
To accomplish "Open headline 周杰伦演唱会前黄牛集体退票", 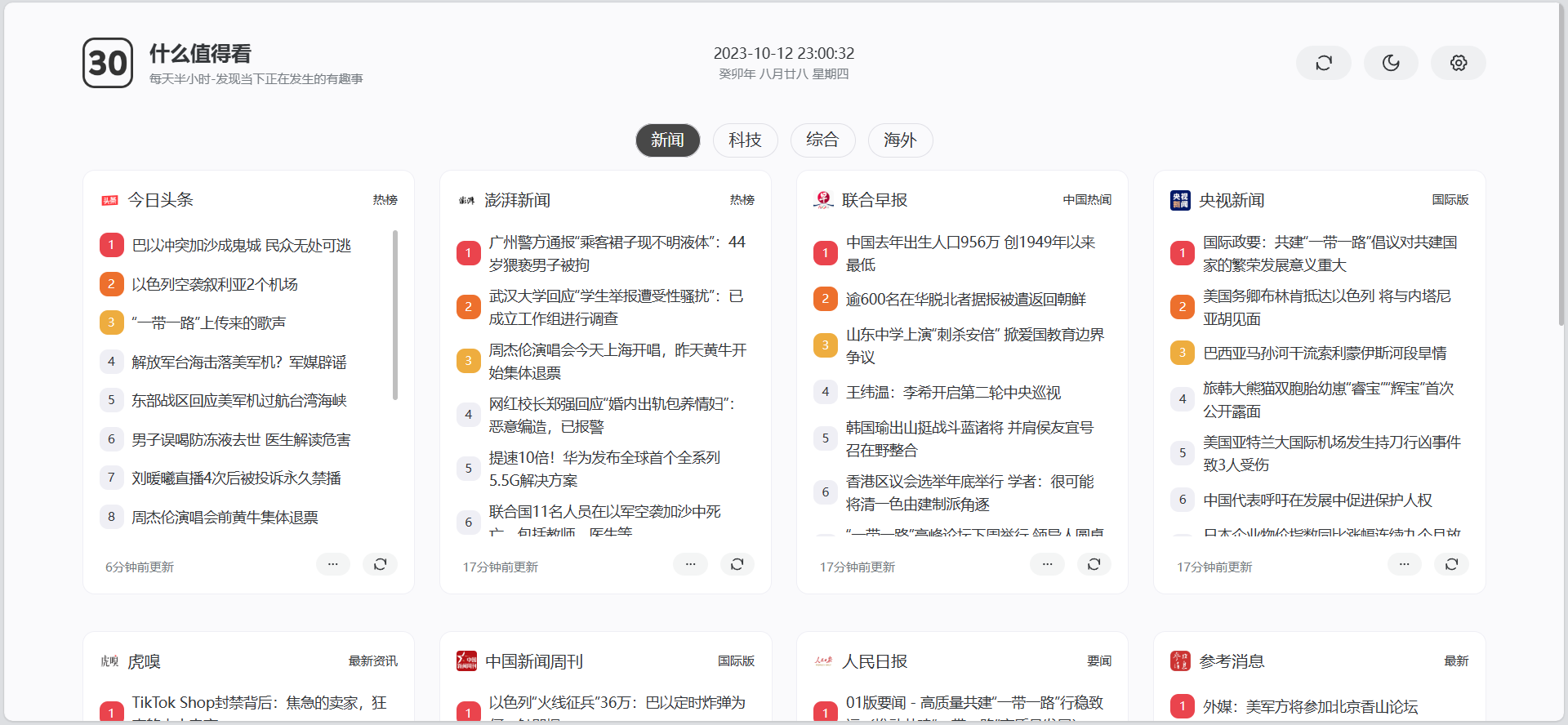I will click(225, 517).
